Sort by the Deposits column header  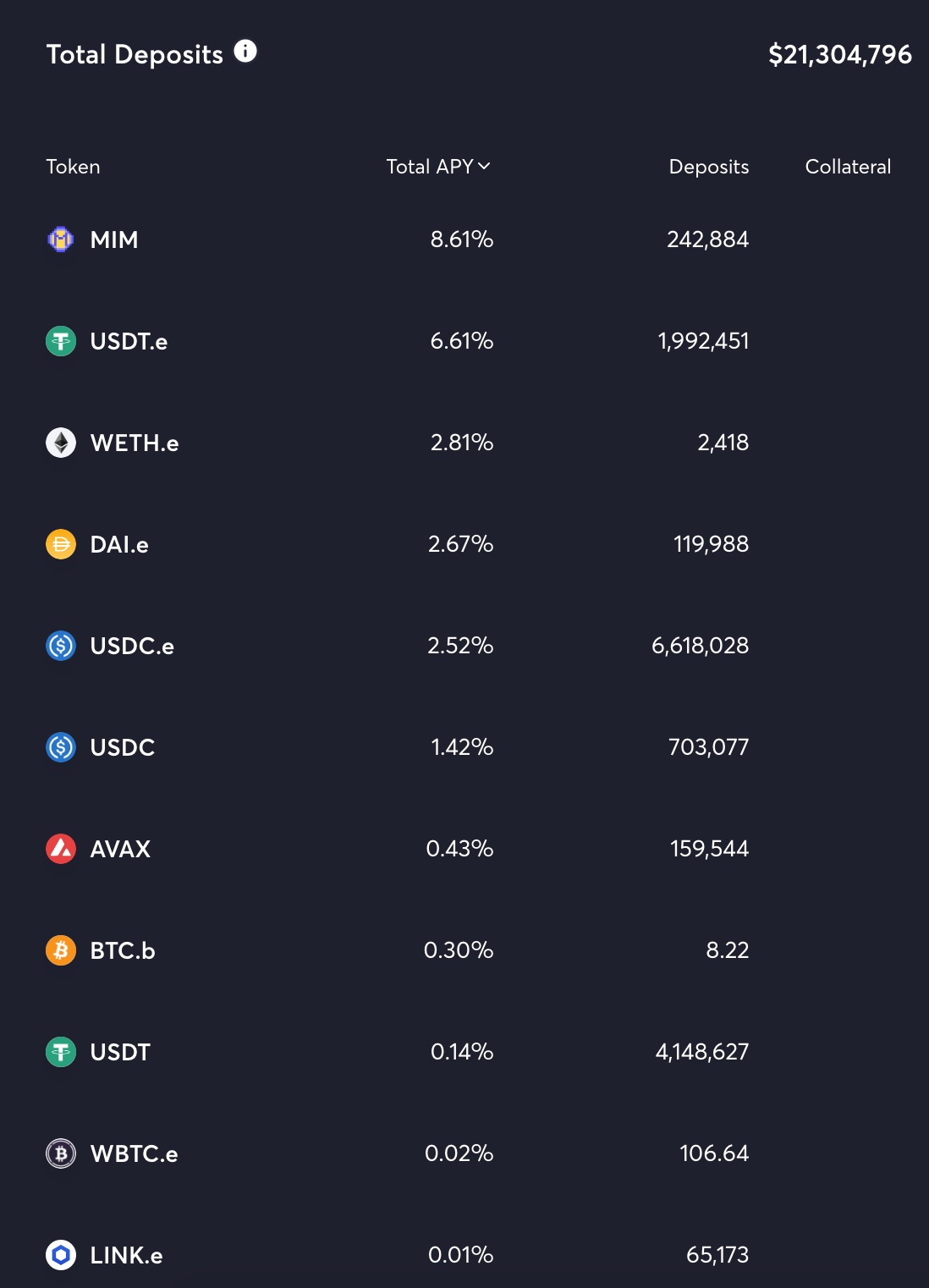click(709, 167)
